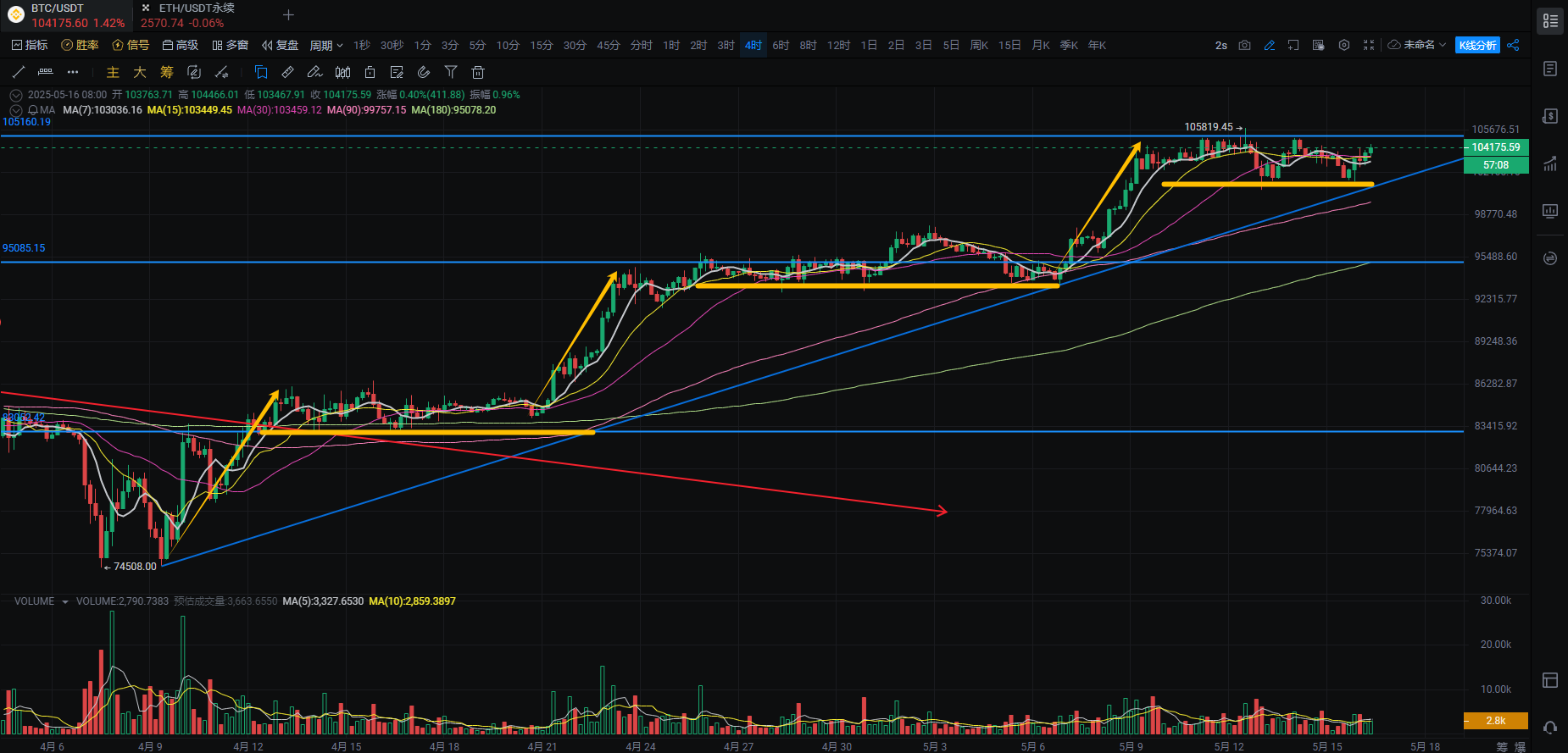
Task: Click the 105160.19 horizontal line label
Action: 26,122
